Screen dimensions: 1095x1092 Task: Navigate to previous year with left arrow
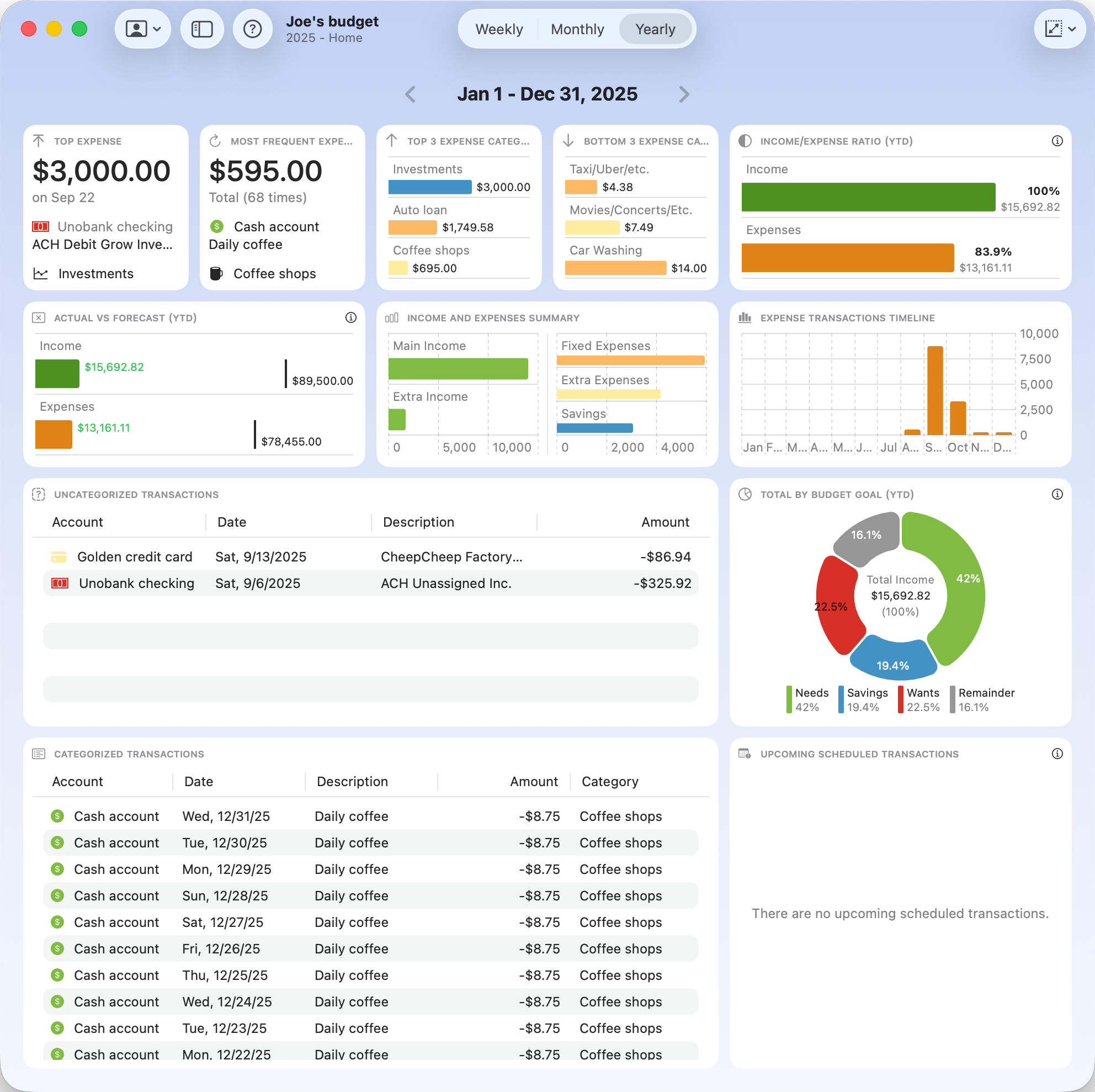[410, 94]
